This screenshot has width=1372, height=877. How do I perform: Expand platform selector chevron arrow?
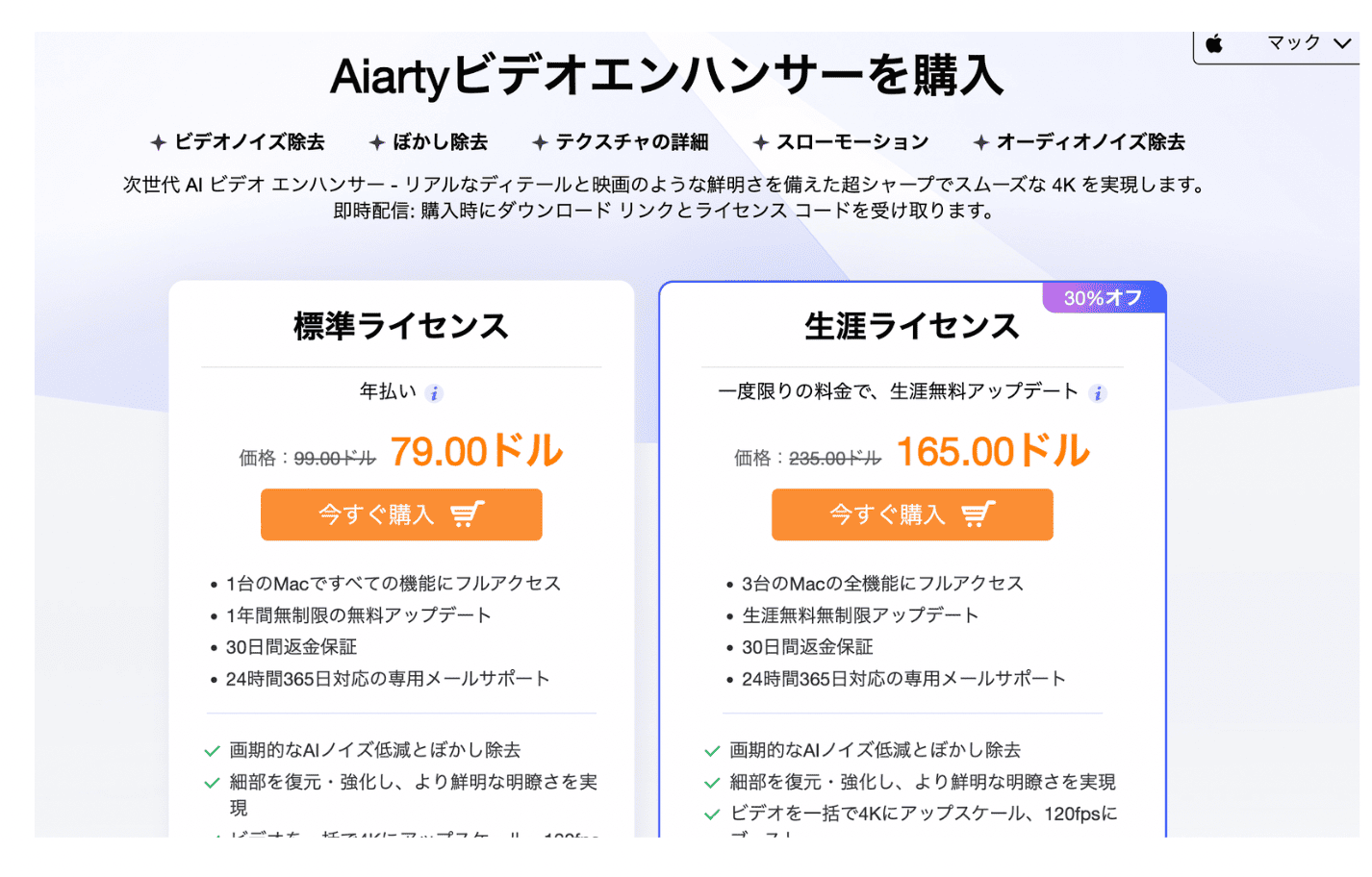click(1342, 44)
